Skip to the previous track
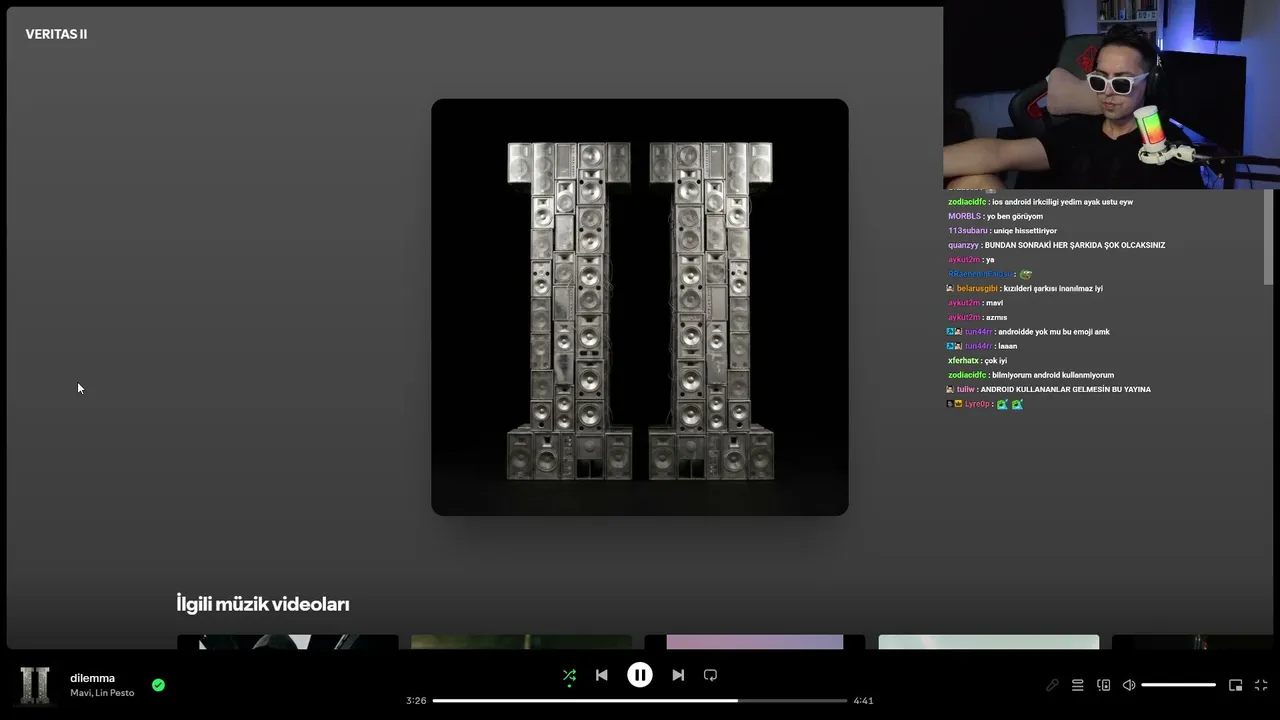The width and height of the screenshot is (1280, 720). (601, 675)
